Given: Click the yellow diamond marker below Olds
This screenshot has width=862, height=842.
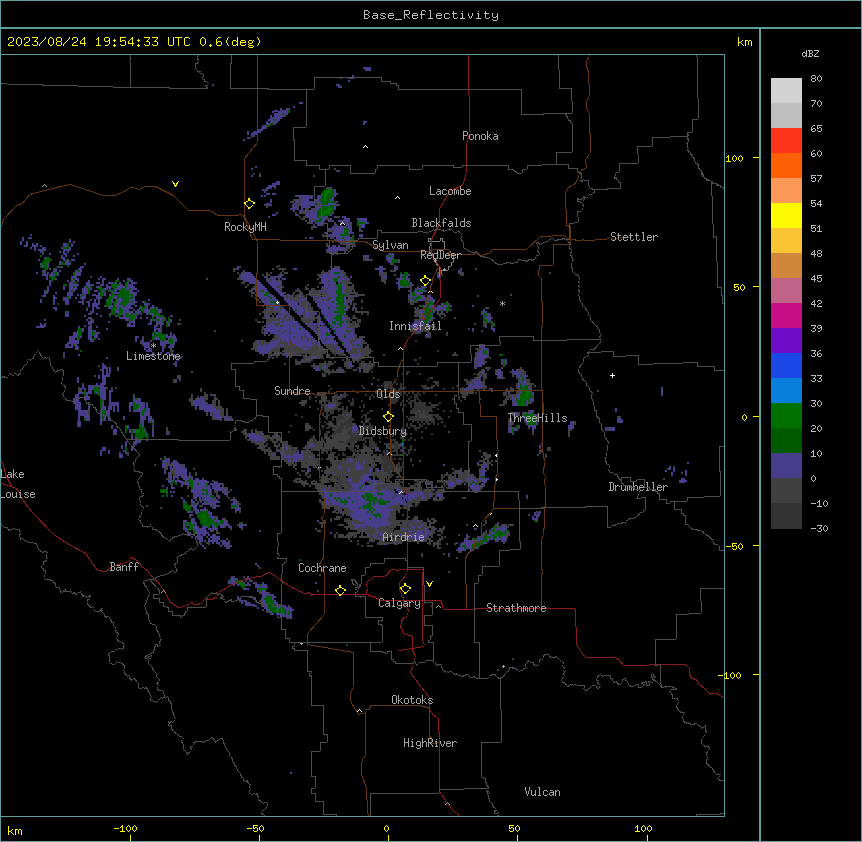Looking at the screenshot, I should 388,416.
